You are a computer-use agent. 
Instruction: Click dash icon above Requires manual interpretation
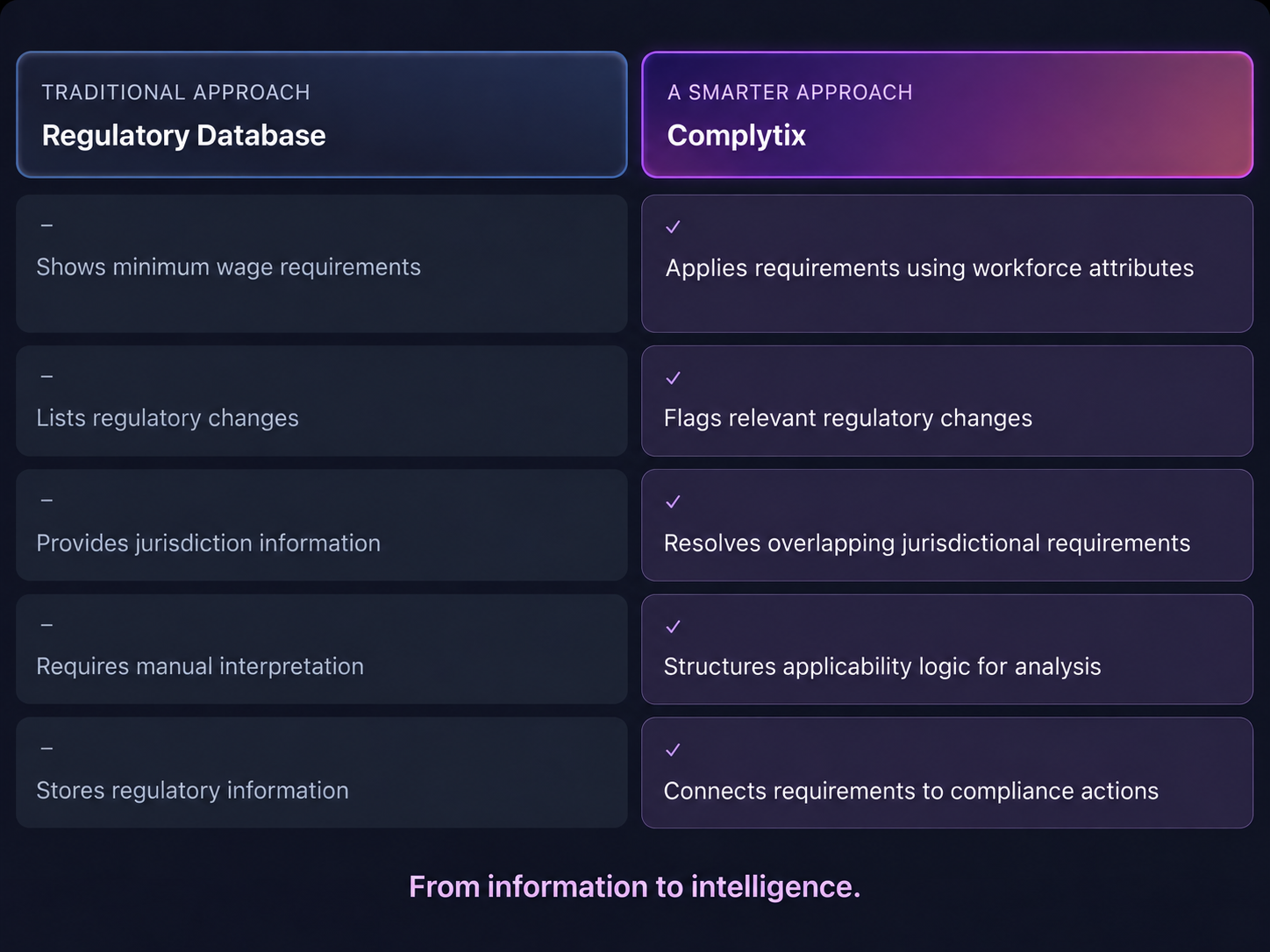pos(47,625)
